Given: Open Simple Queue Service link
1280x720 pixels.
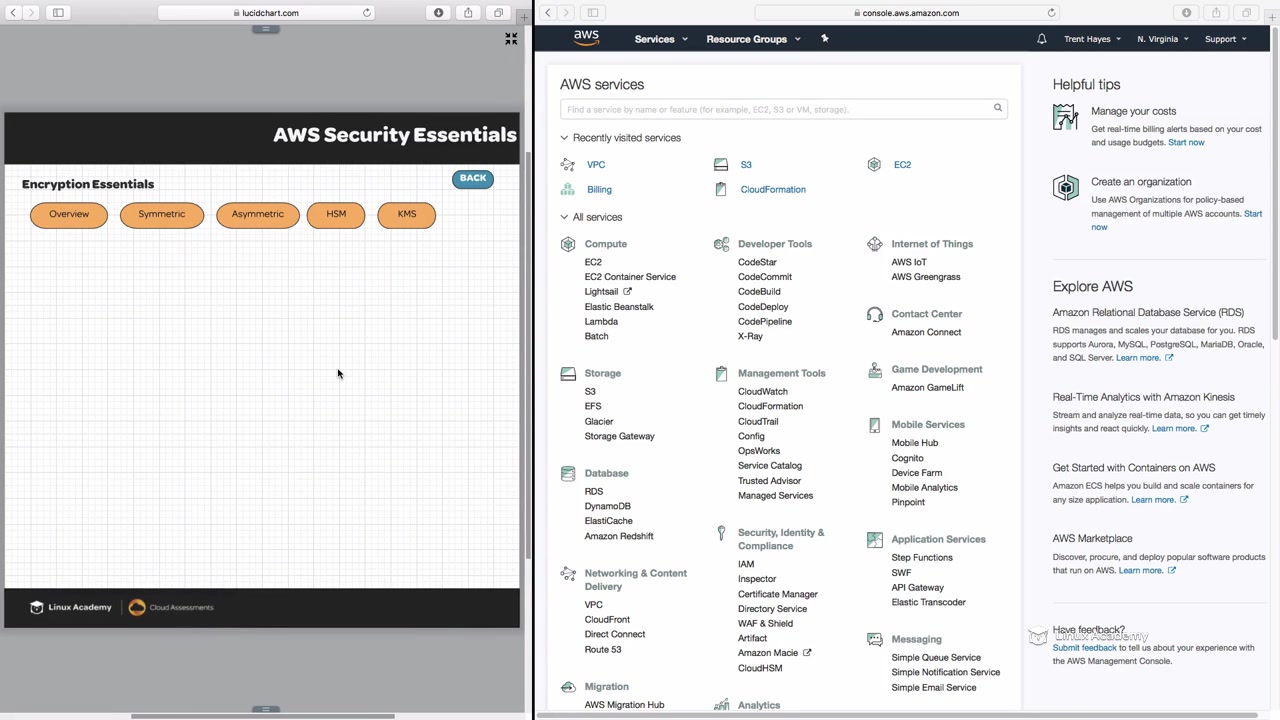Looking at the screenshot, I should tap(936, 657).
